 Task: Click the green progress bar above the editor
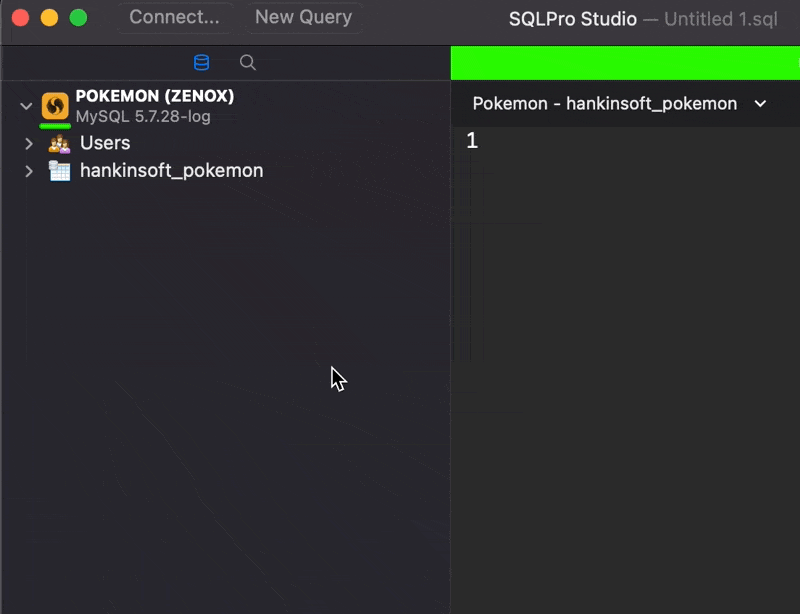(x=625, y=62)
